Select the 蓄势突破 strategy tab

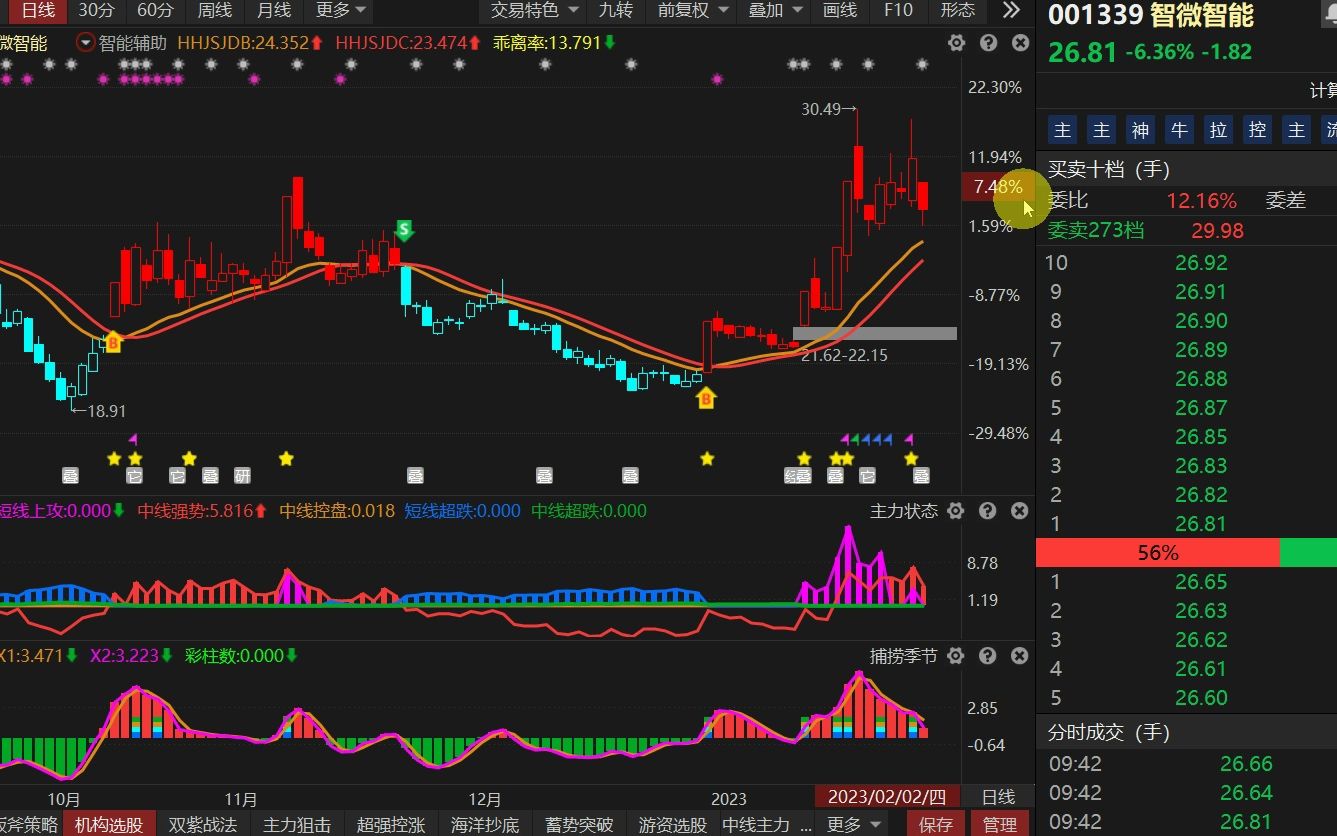click(x=579, y=825)
